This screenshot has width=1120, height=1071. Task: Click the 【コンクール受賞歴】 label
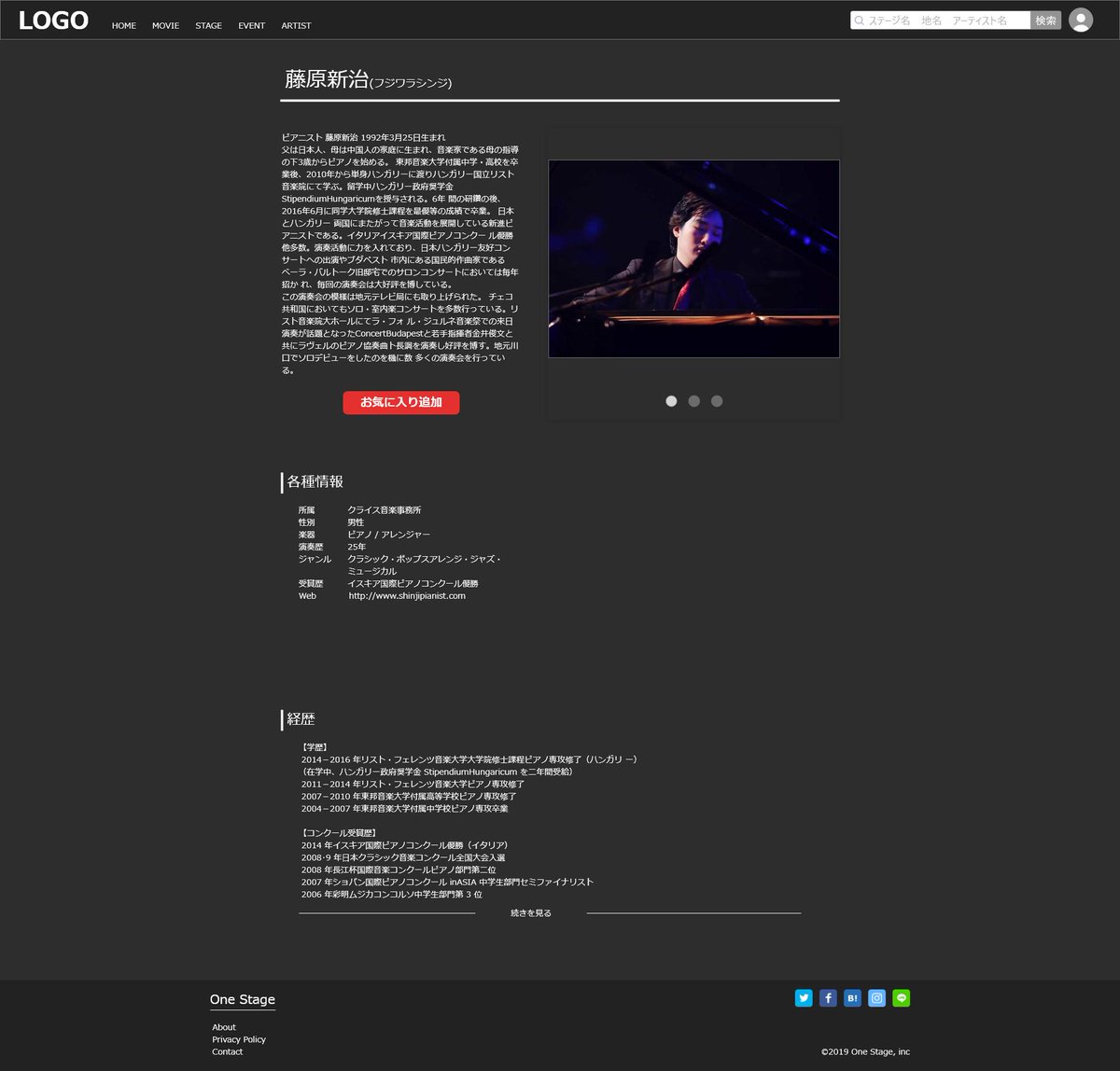coord(340,833)
